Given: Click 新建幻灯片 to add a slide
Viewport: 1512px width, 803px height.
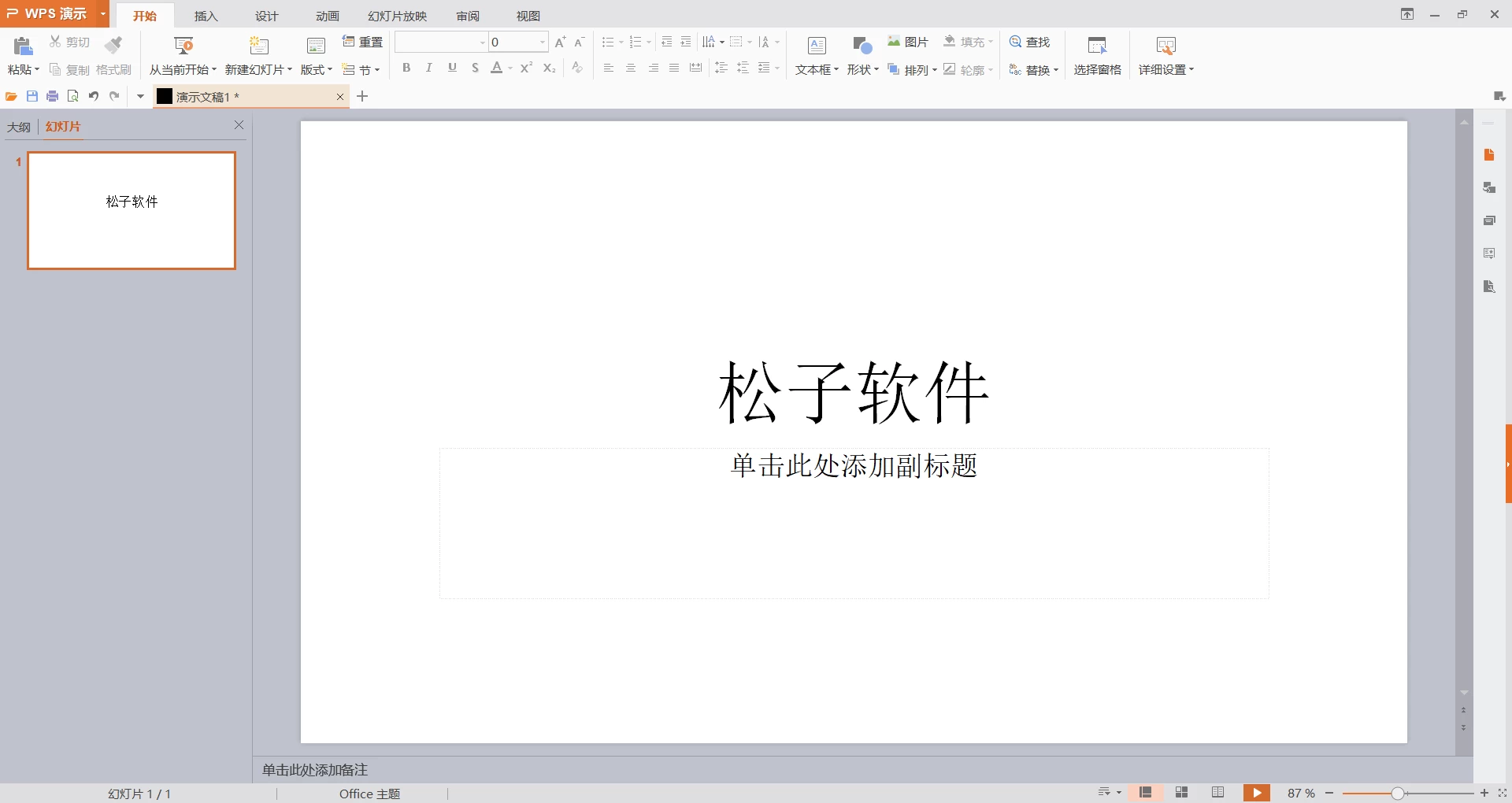Looking at the screenshot, I should pos(259,55).
